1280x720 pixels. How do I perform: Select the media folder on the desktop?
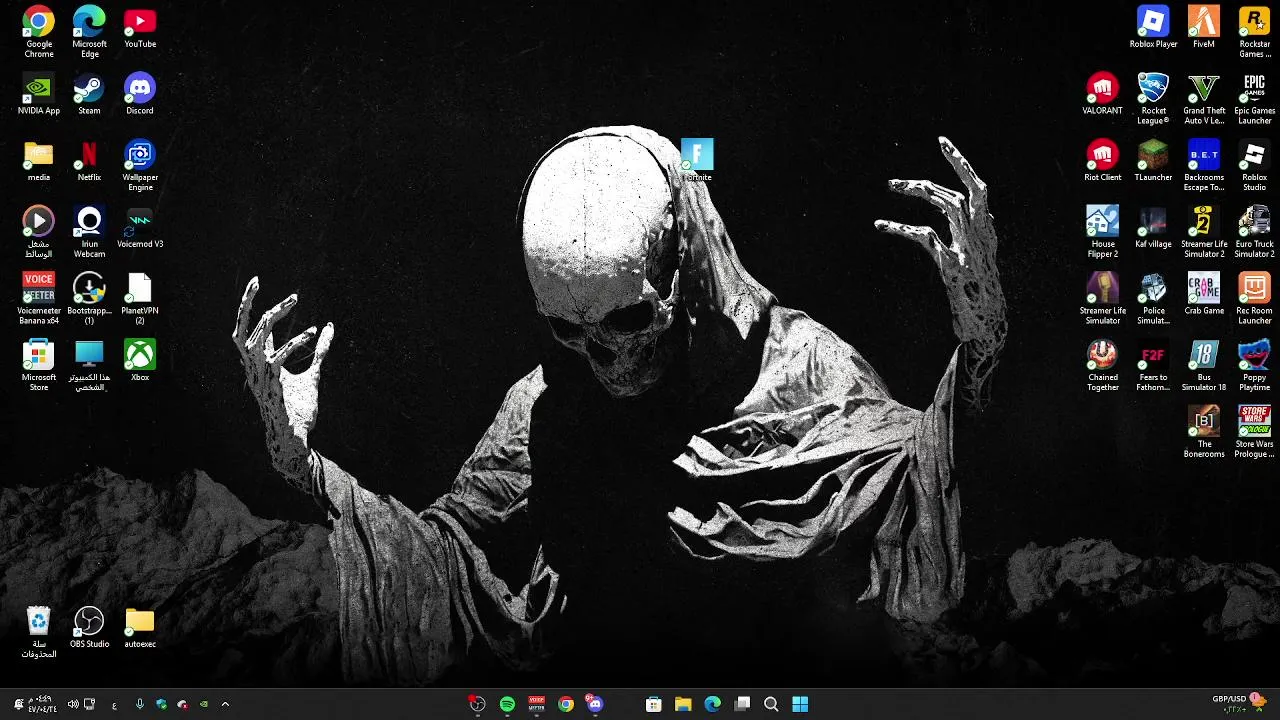[39, 161]
